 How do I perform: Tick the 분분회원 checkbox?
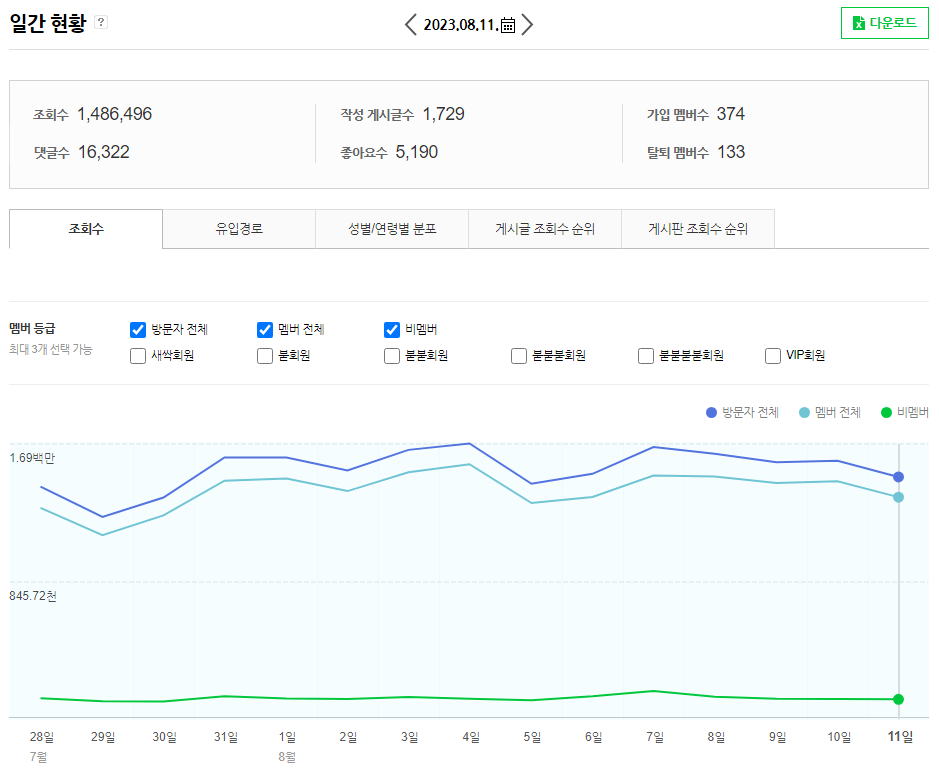(x=392, y=356)
